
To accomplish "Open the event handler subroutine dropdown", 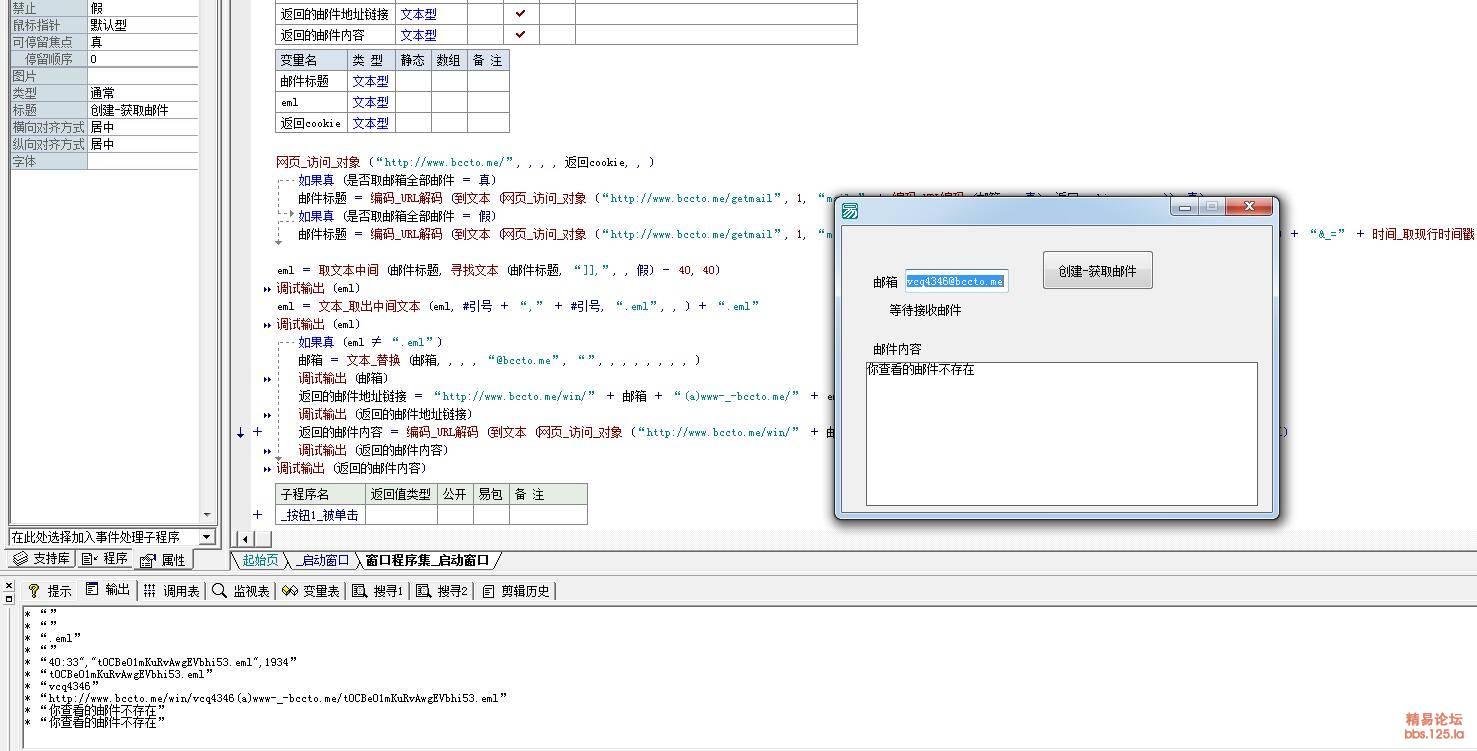I will coord(206,535).
